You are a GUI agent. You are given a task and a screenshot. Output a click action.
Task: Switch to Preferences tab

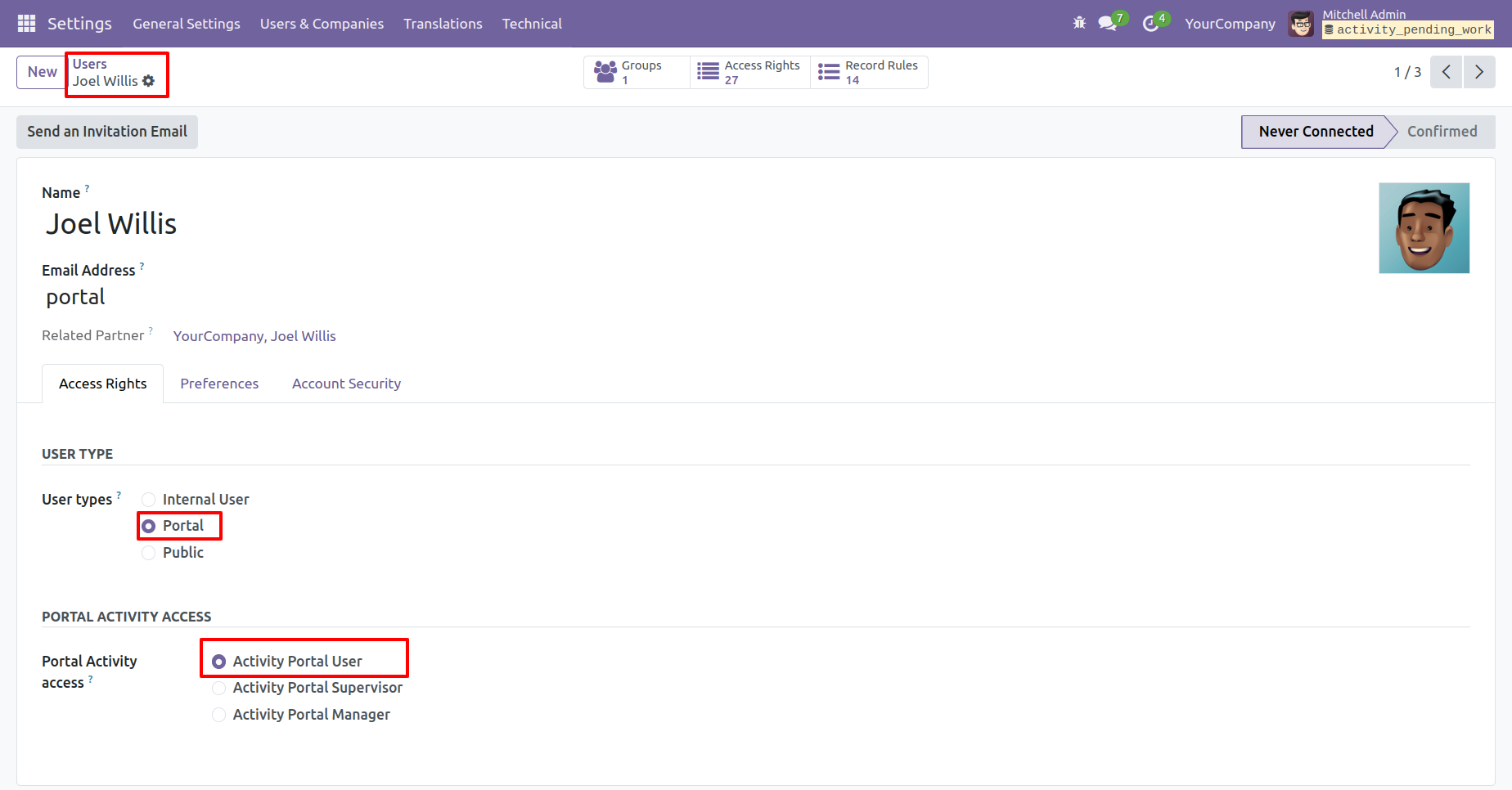pyautogui.click(x=219, y=384)
